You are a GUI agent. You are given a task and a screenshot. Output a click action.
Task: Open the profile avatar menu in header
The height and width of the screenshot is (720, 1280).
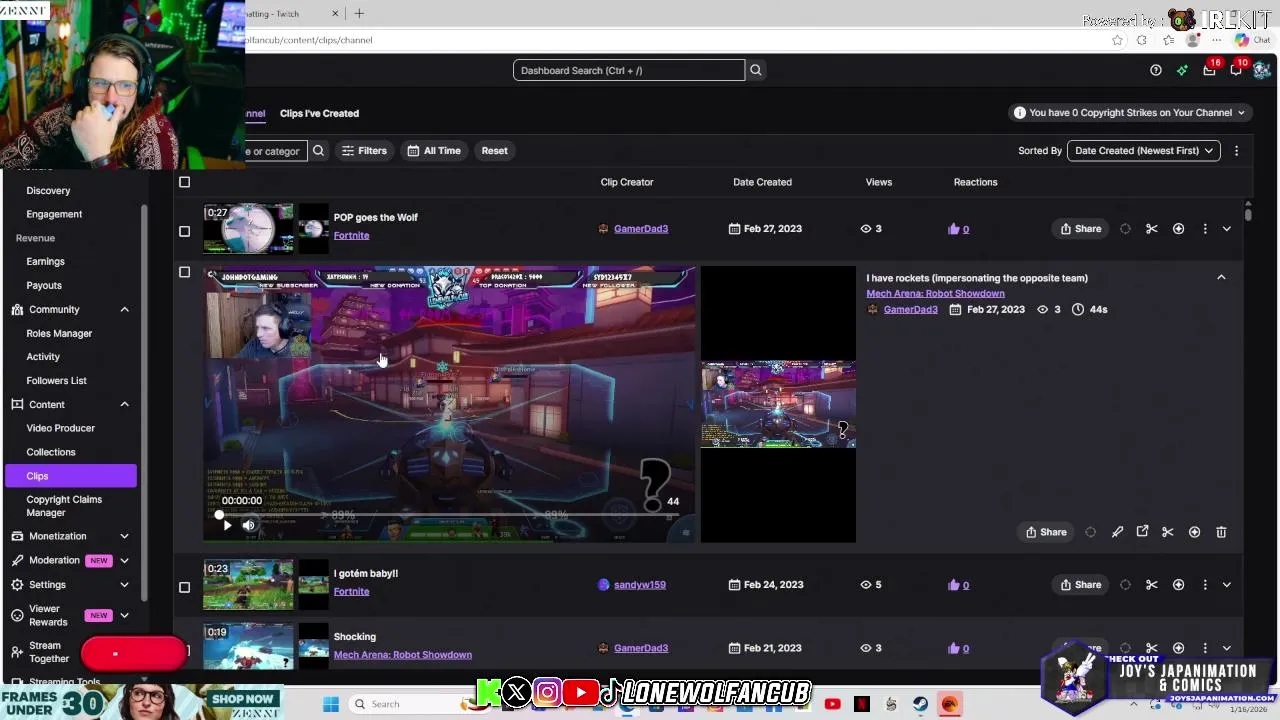pyautogui.click(x=1262, y=70)
